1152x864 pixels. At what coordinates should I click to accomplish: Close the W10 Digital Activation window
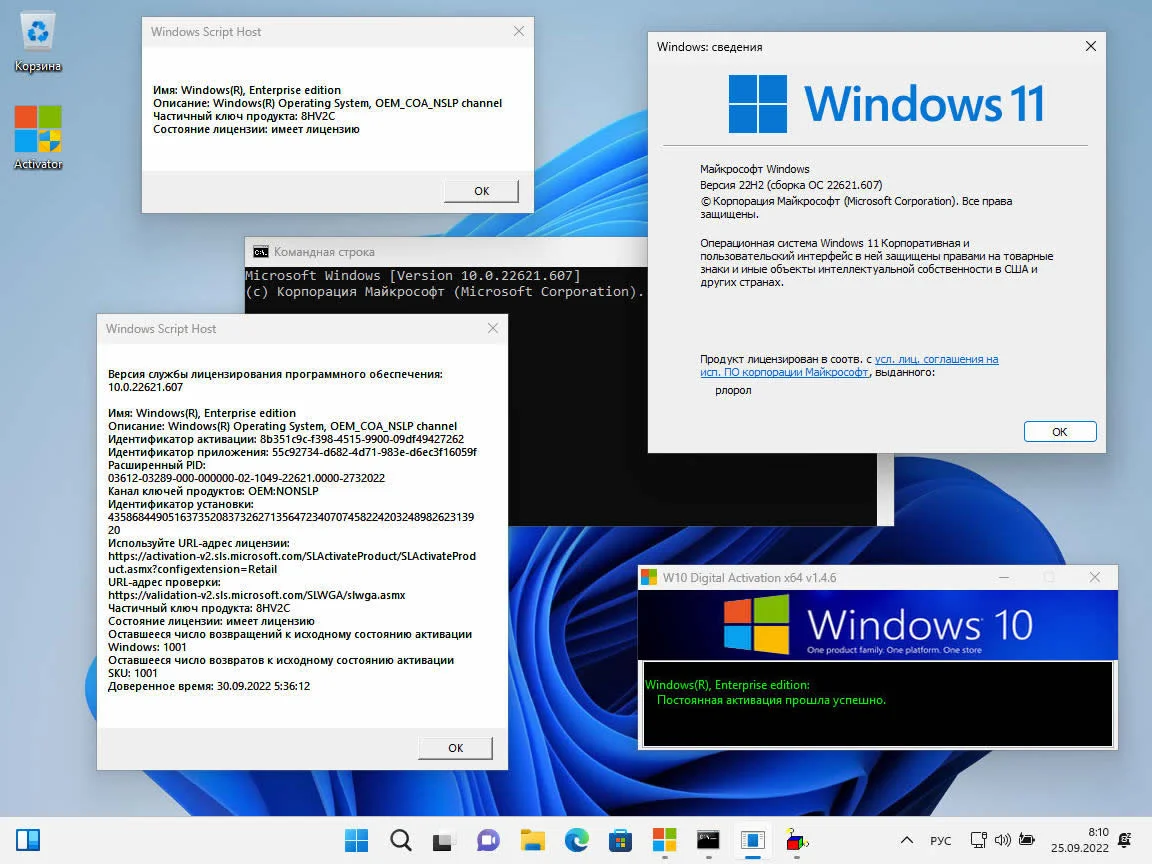pyautogui.click(x=1095, y=577)
